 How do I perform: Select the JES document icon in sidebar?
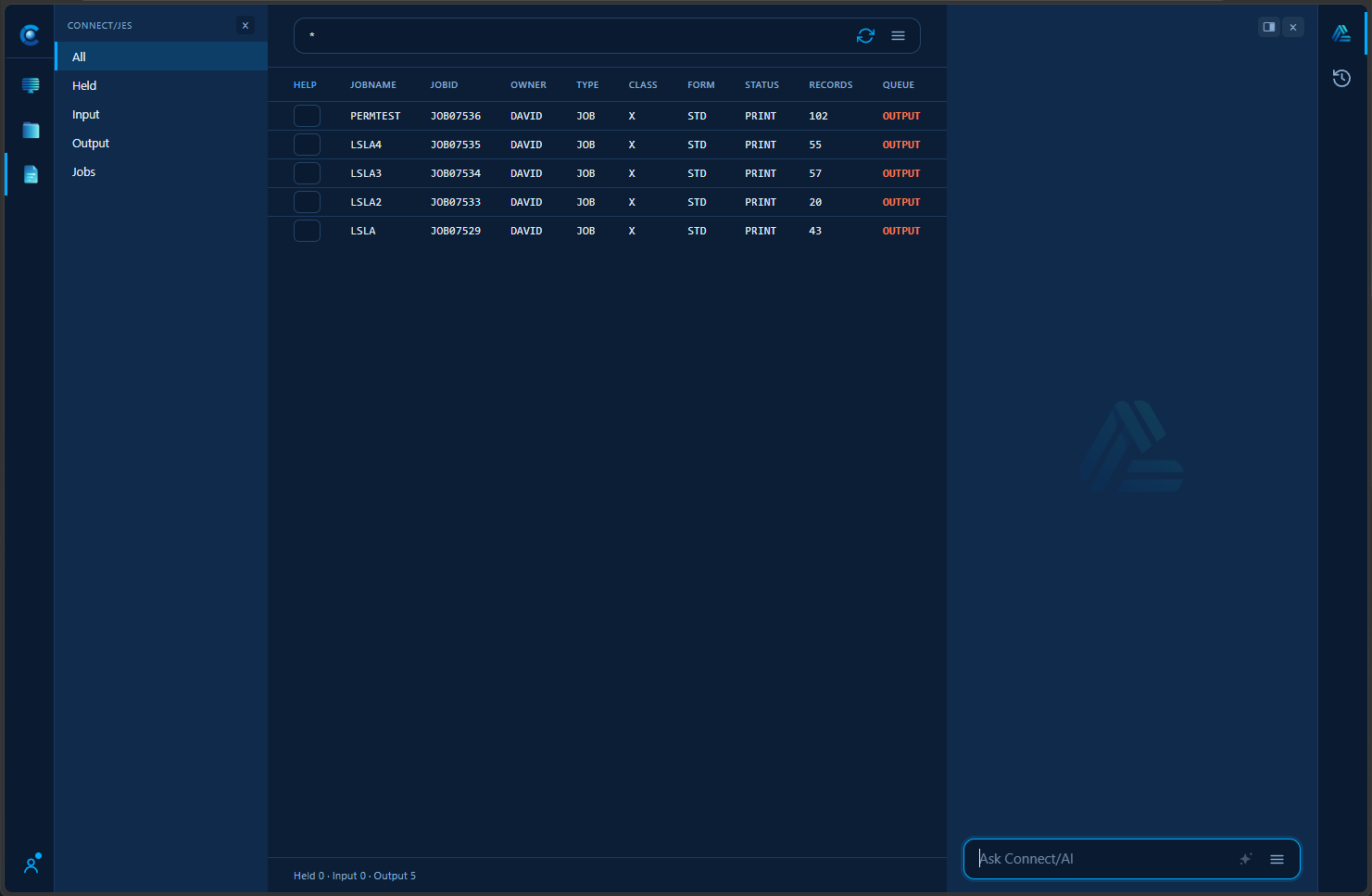[31, 174]
